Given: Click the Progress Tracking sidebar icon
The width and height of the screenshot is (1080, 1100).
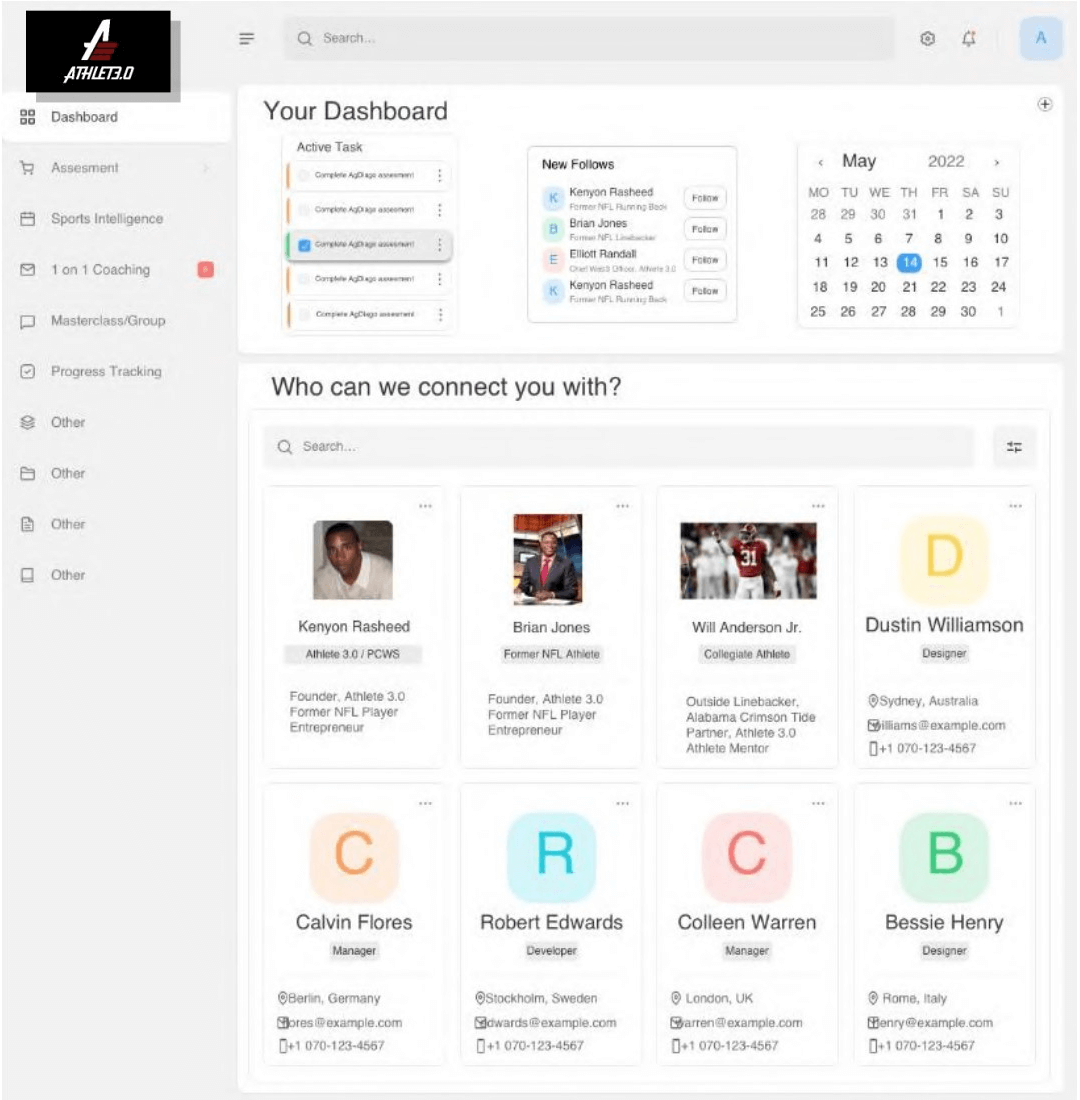Looking at the screenshot, I should [x=28, y=372].
